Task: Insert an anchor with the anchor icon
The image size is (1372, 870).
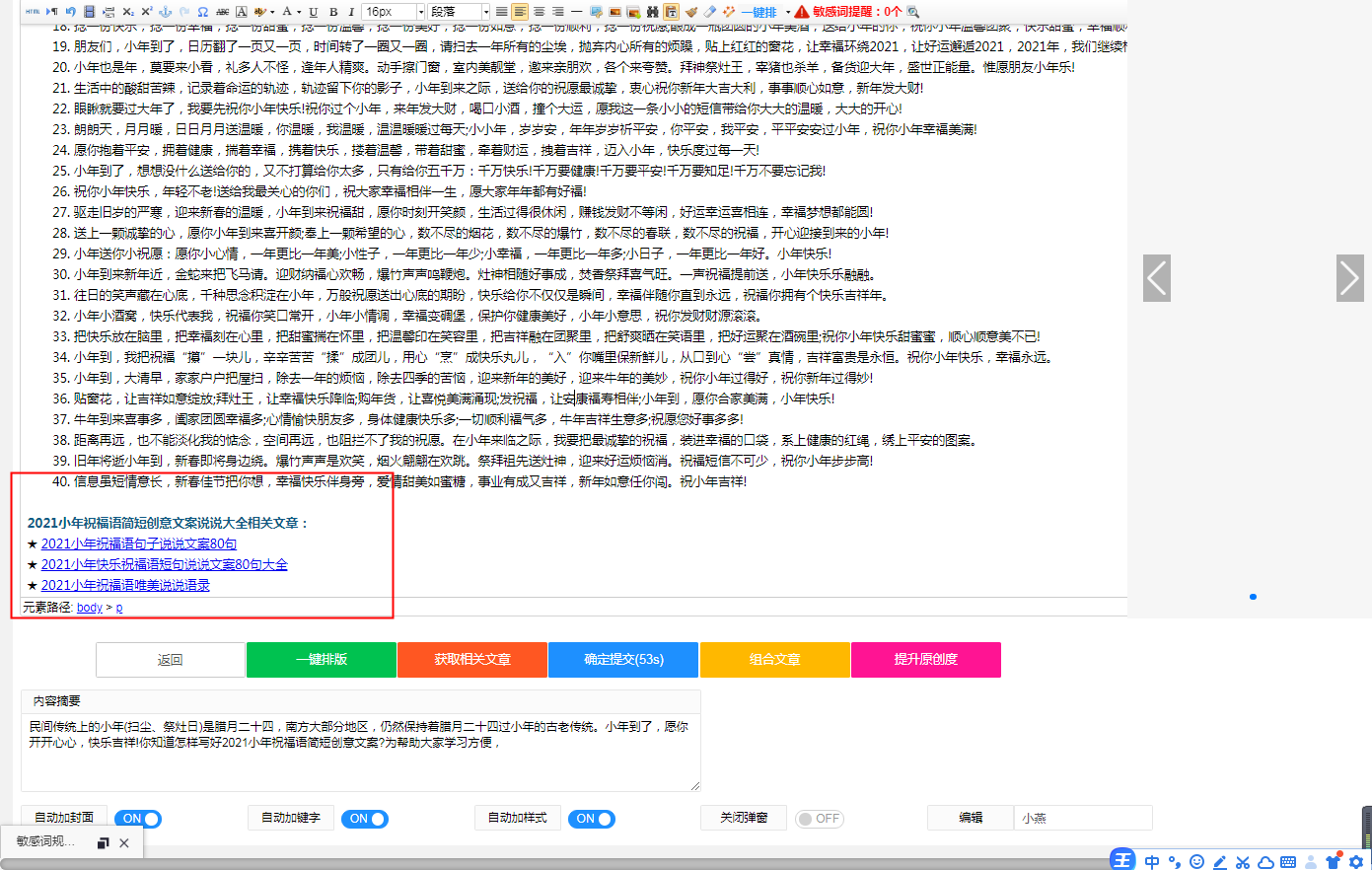Action: (x=165, y=12)
